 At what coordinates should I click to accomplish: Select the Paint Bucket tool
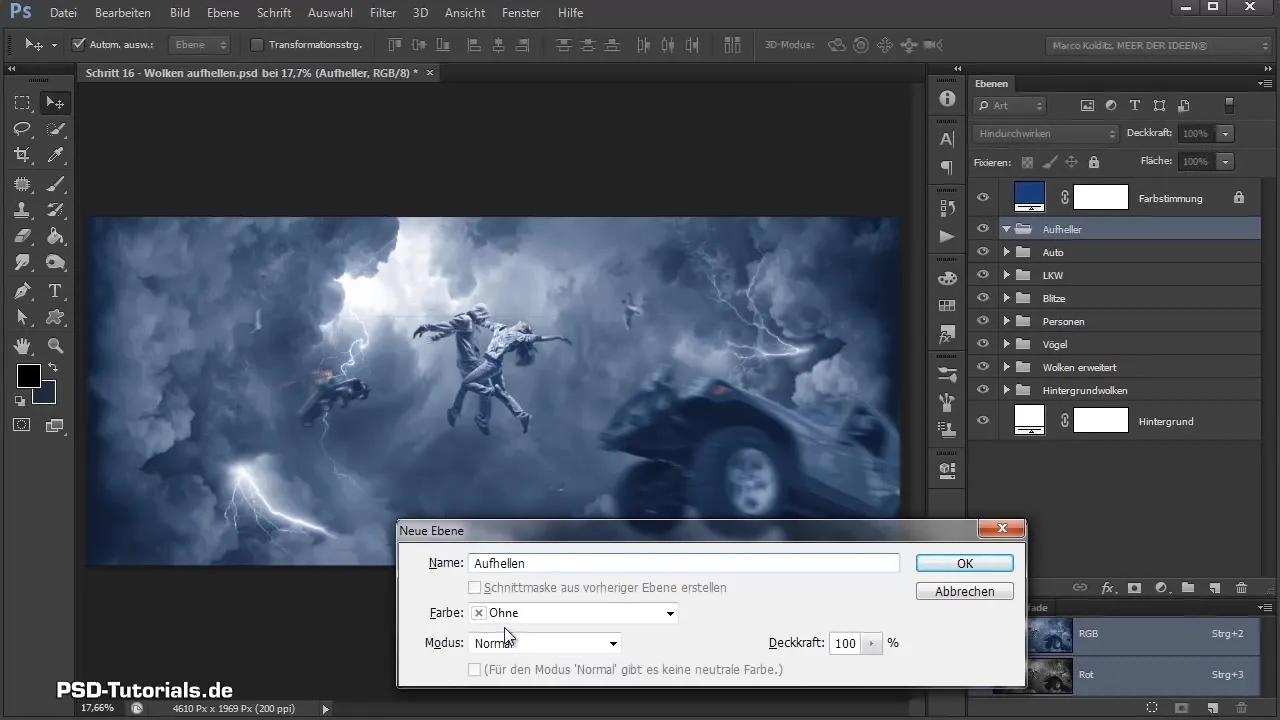(x=56, y=237)
